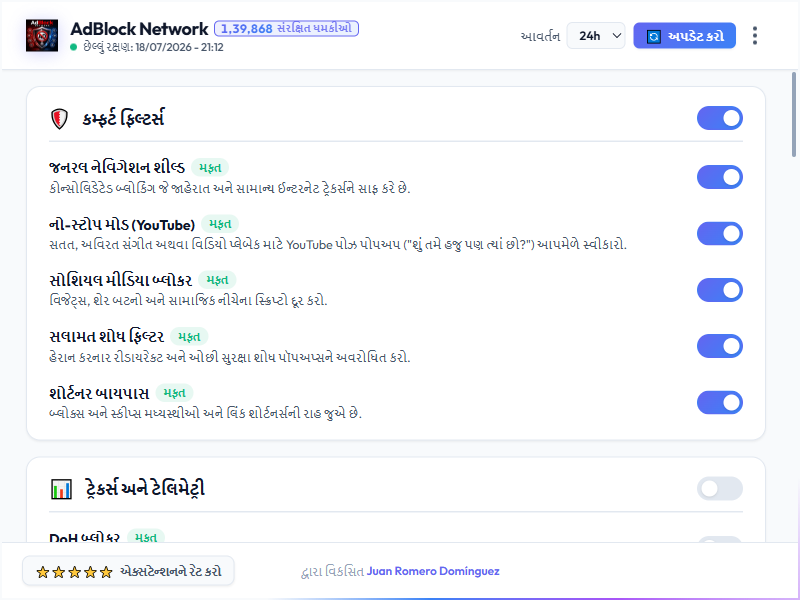Open the three-dot more options menu

tap(755, 36)
